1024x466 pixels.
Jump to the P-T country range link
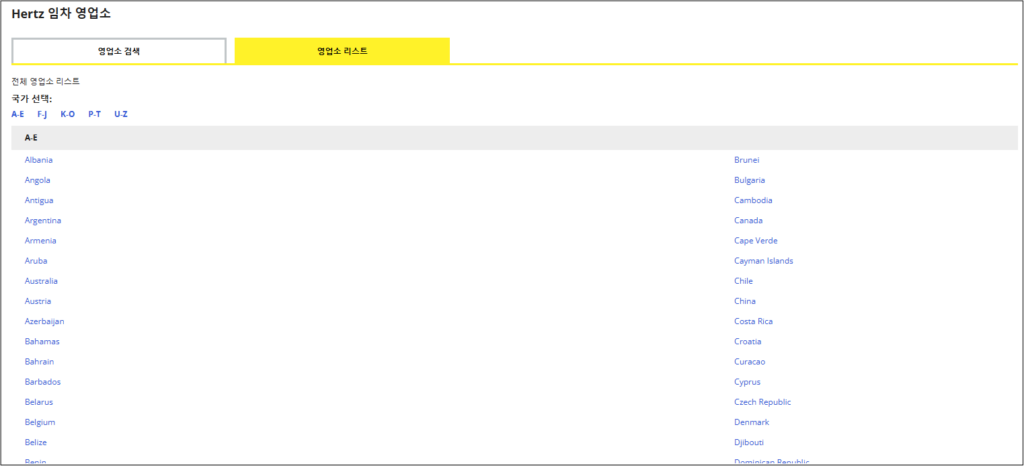(x=95, y=114)
